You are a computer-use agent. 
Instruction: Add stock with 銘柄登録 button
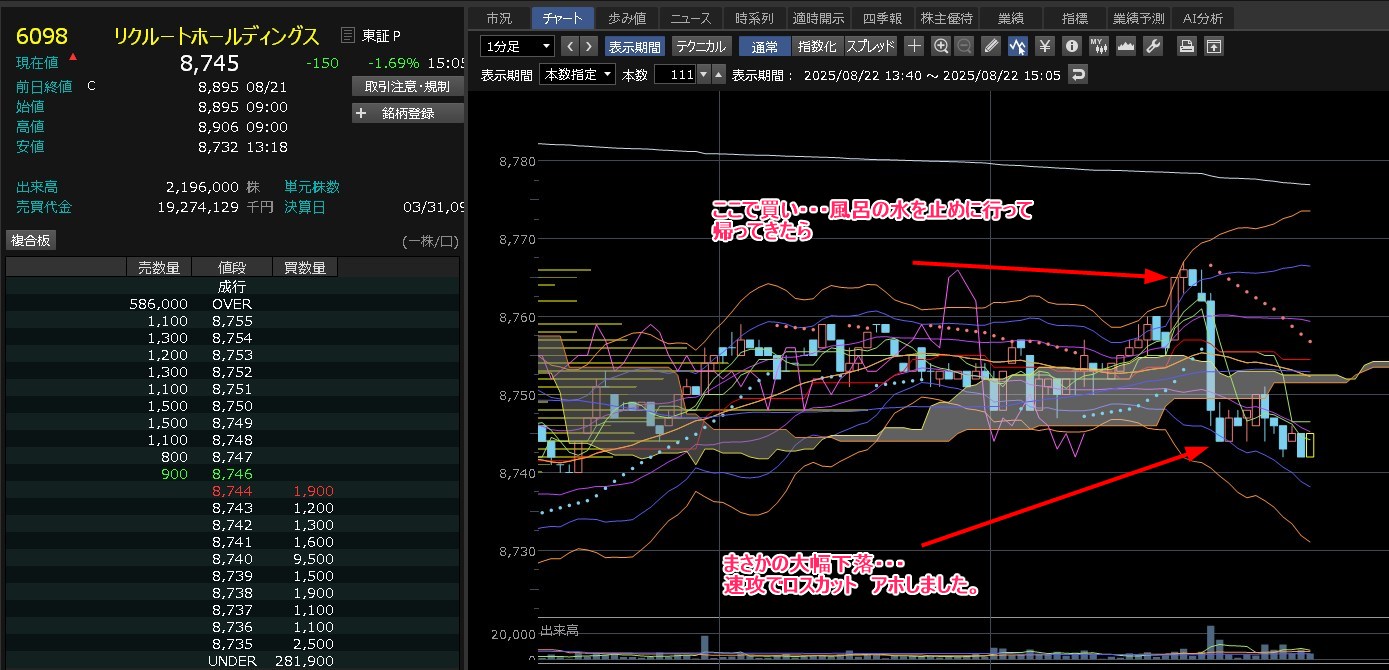408,113
